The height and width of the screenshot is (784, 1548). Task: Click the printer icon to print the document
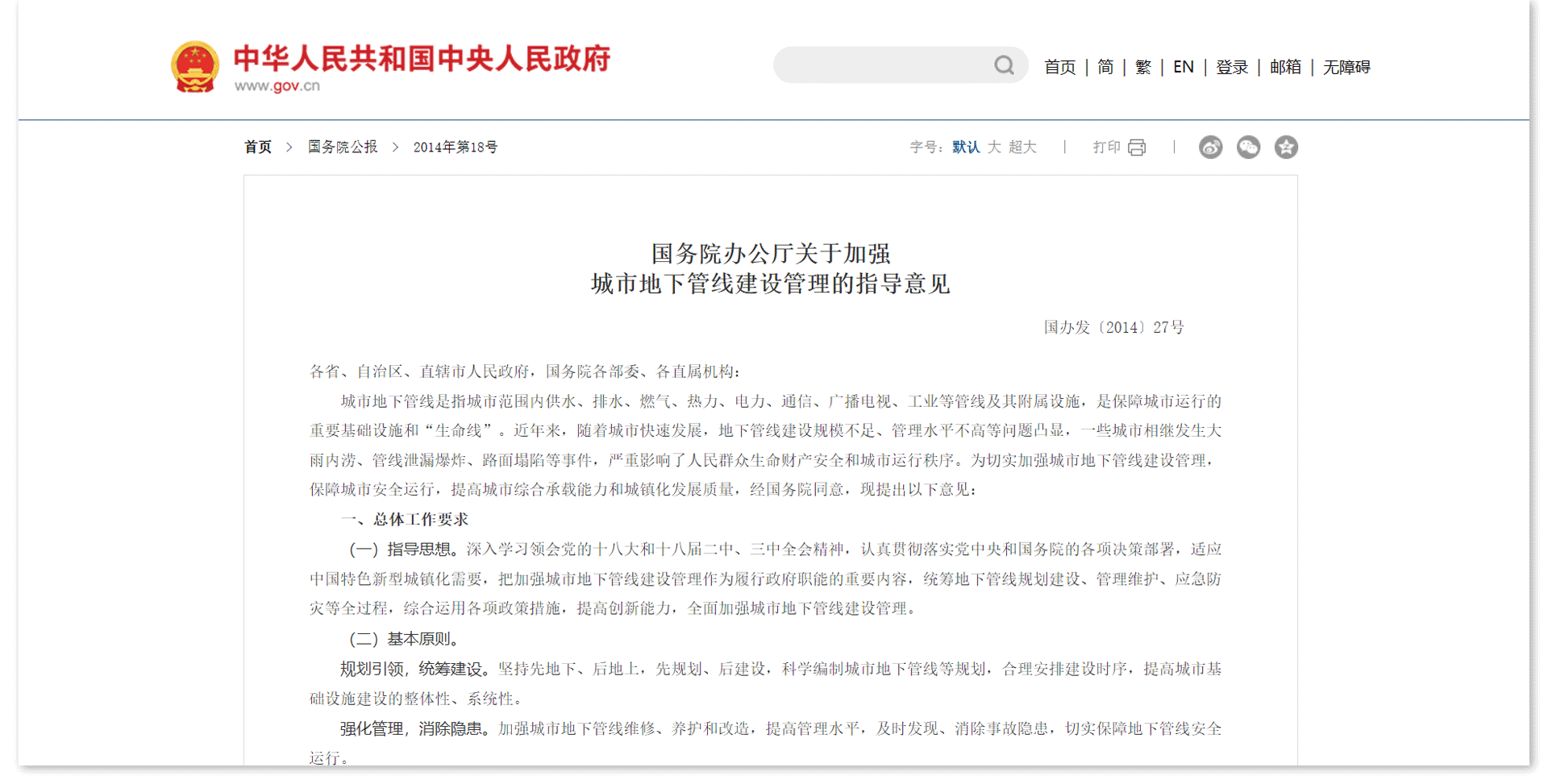1138,147
